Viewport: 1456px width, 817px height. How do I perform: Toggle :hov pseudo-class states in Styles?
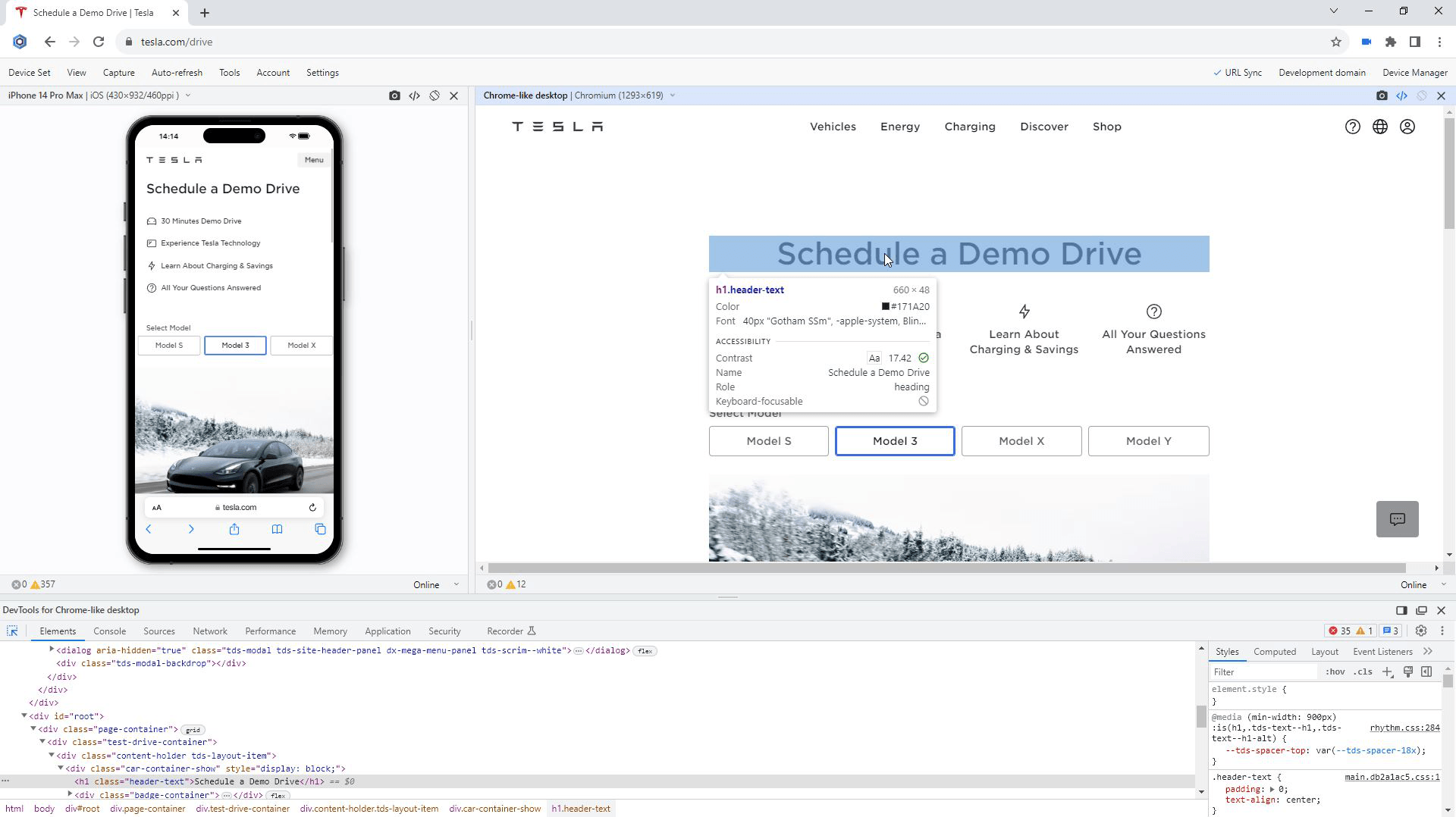(x=1334, y=671)
